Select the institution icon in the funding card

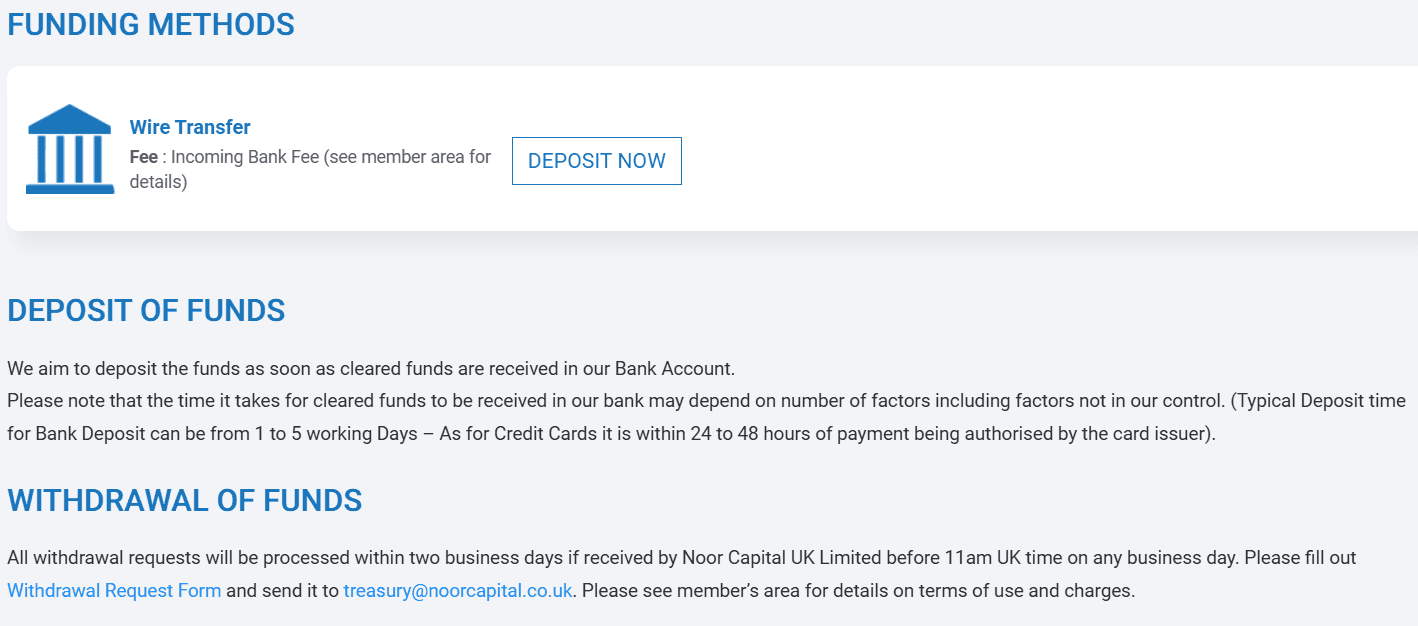click(69, 147)
